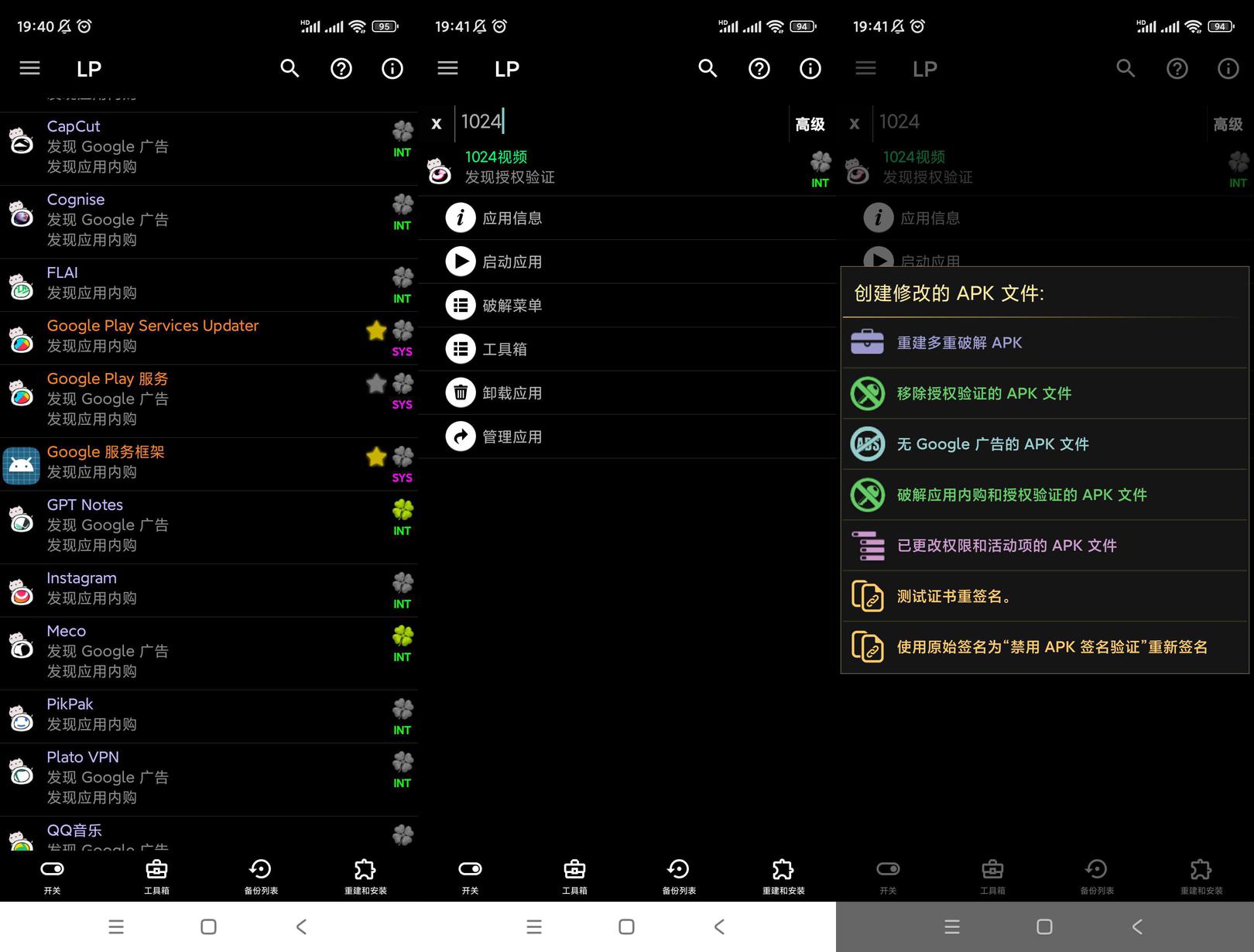Toggle the gold star on Google 服务框架
This screenshot has height=952, width=1254.
point(376,457)
